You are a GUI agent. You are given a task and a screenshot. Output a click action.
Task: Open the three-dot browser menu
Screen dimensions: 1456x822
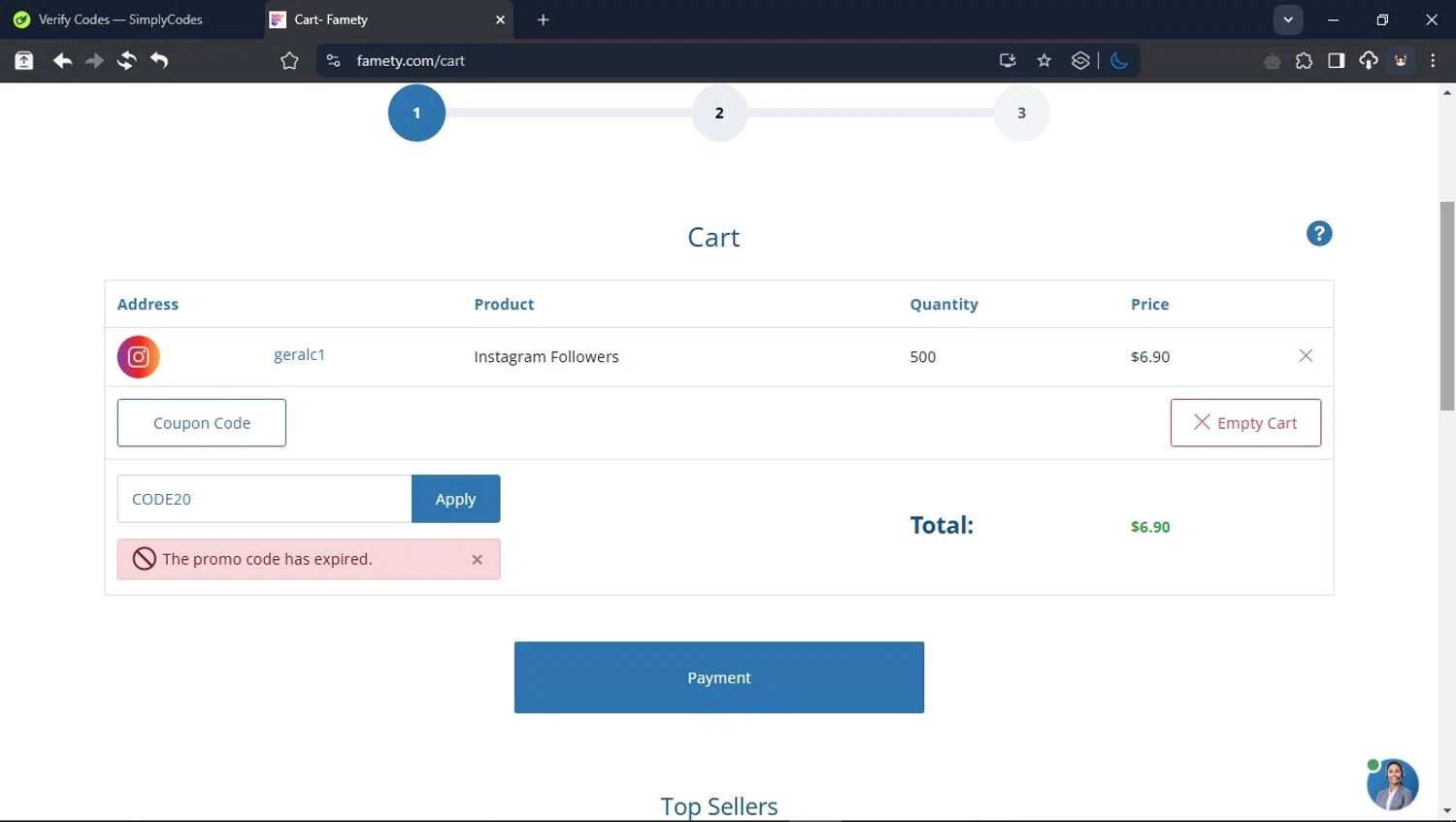click(1433, 61)
